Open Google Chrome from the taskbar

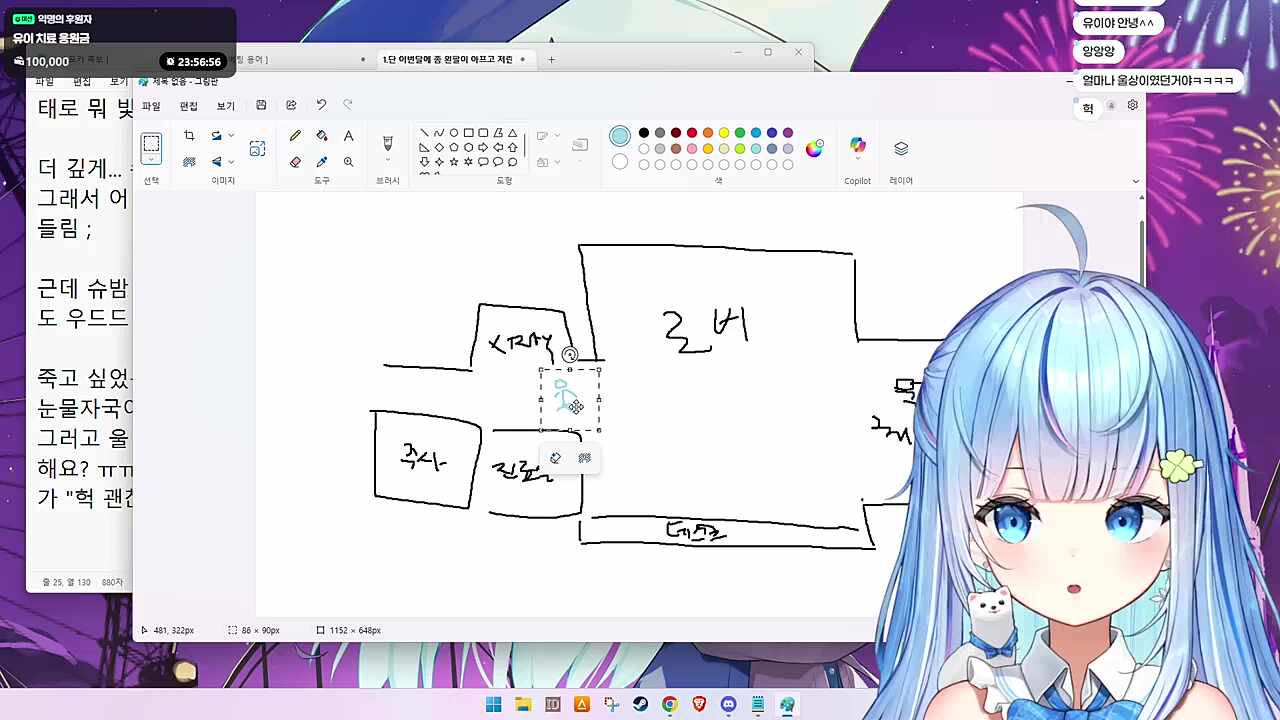click(x=670, y=704)
